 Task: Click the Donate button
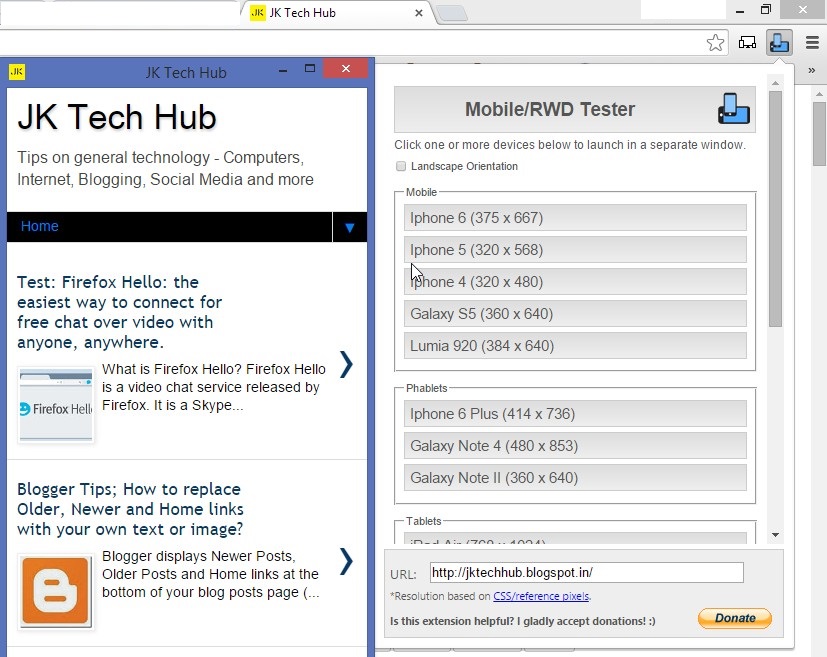[735, 618]
